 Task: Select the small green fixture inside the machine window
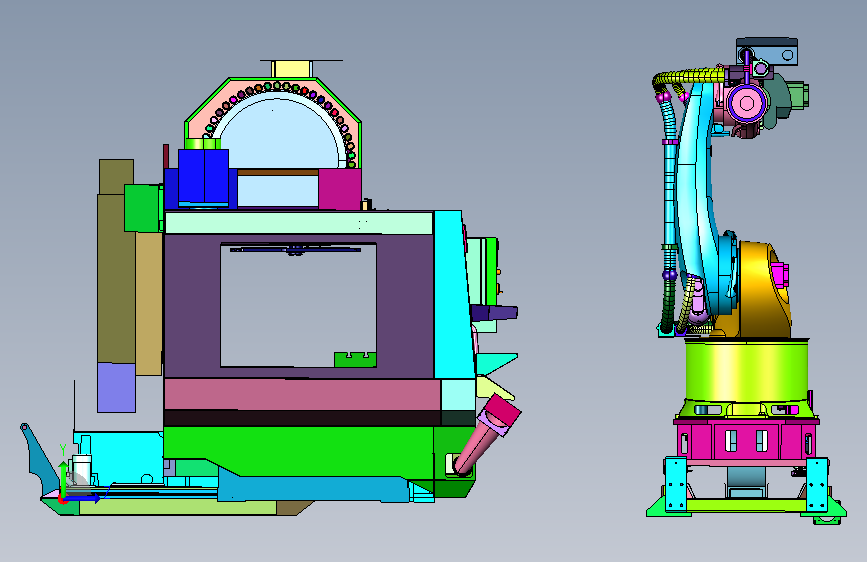coord(355,360)
